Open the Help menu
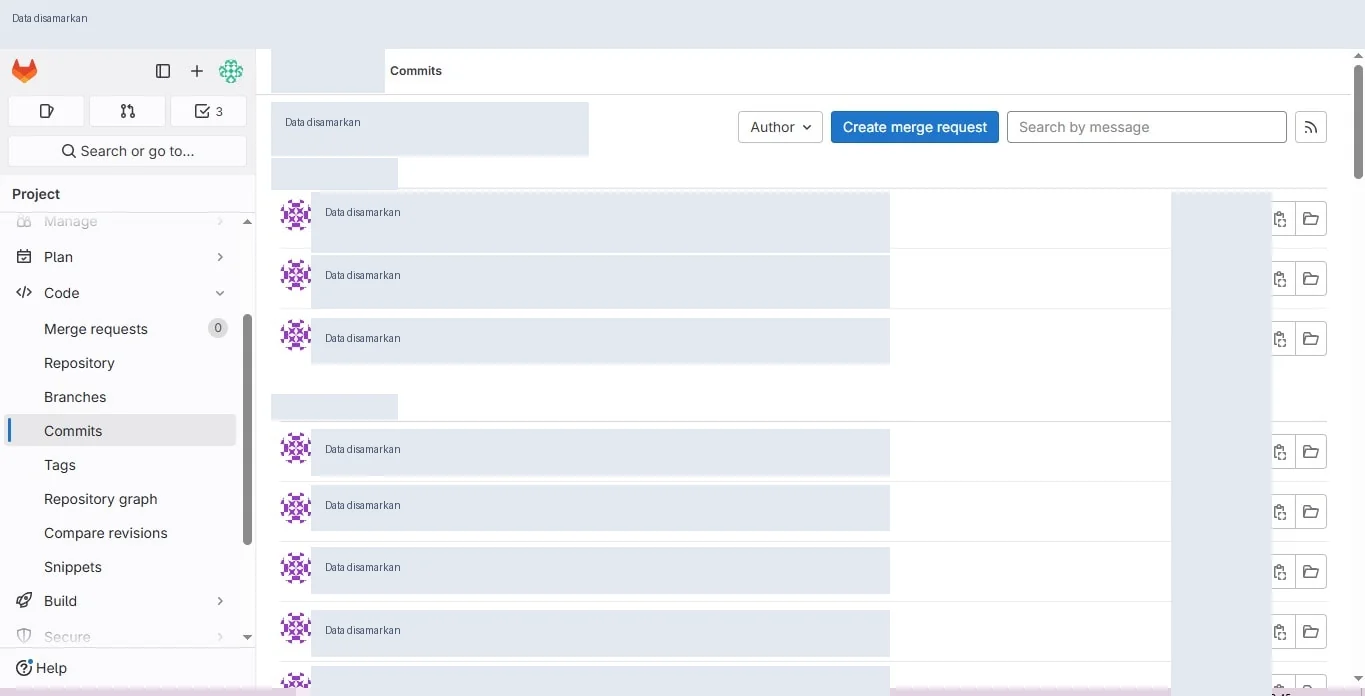The width and height of the screenshot is (1365, 696). click(41, 668)
